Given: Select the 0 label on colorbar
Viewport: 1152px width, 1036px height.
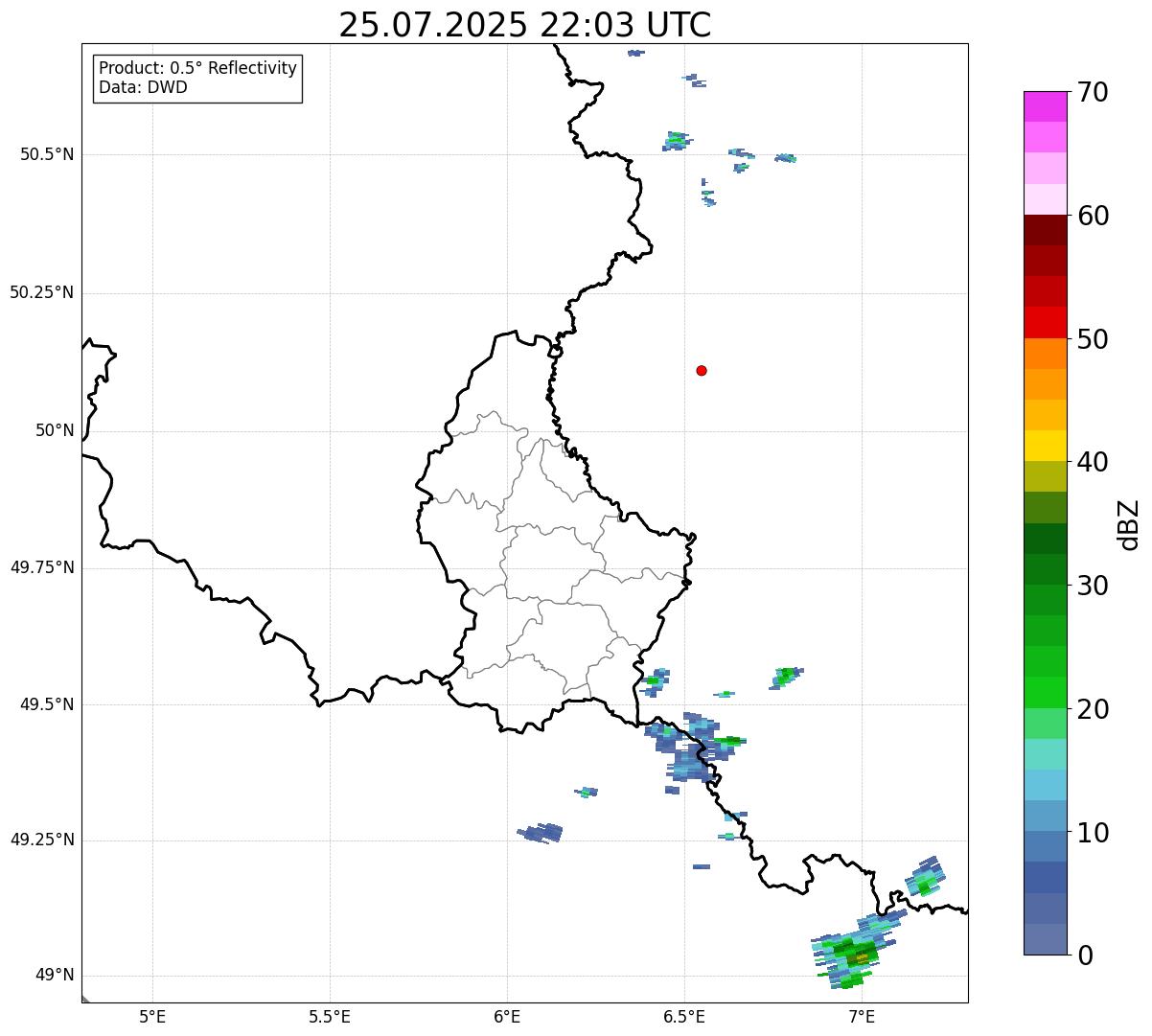Looking at the screenshot, I should tap(1085, 955).
